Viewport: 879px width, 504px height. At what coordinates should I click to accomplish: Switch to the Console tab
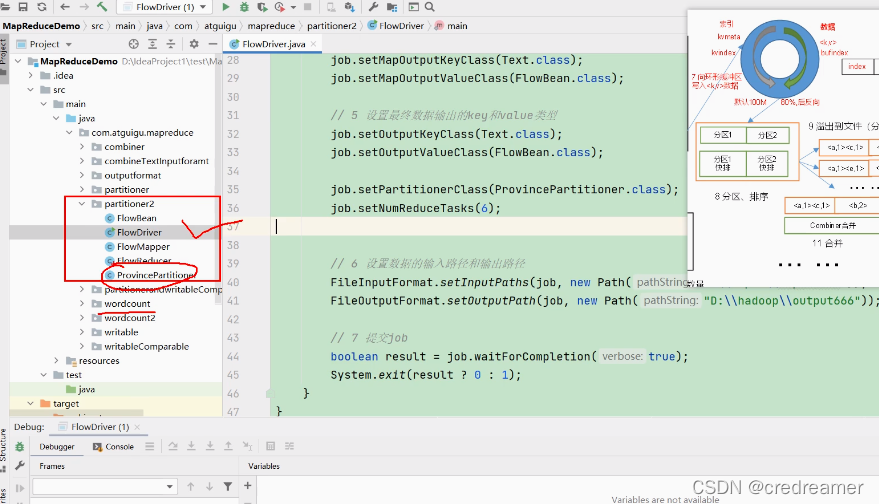coord(113,446)
